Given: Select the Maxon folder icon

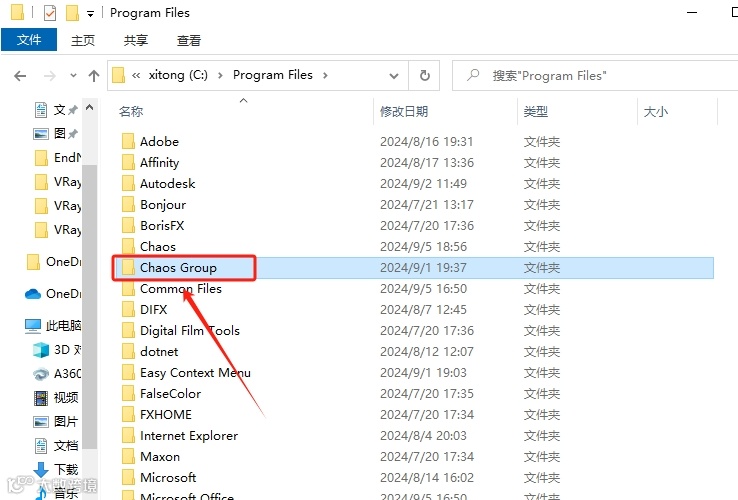Looking at the screenshot, I should [x=128, y=456].
